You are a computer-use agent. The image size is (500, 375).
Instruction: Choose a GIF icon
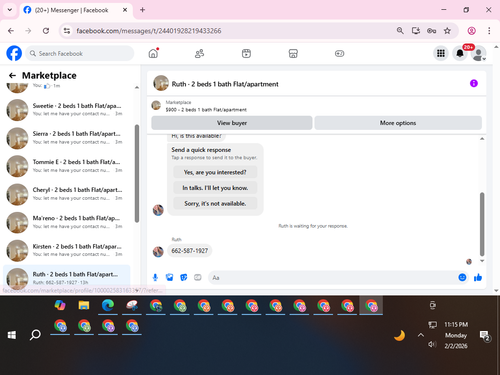click(198, 277)
